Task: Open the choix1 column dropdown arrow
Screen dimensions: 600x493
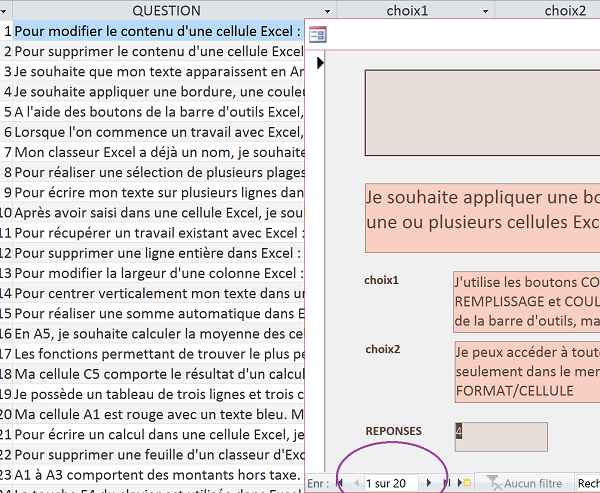Action: 486,11
